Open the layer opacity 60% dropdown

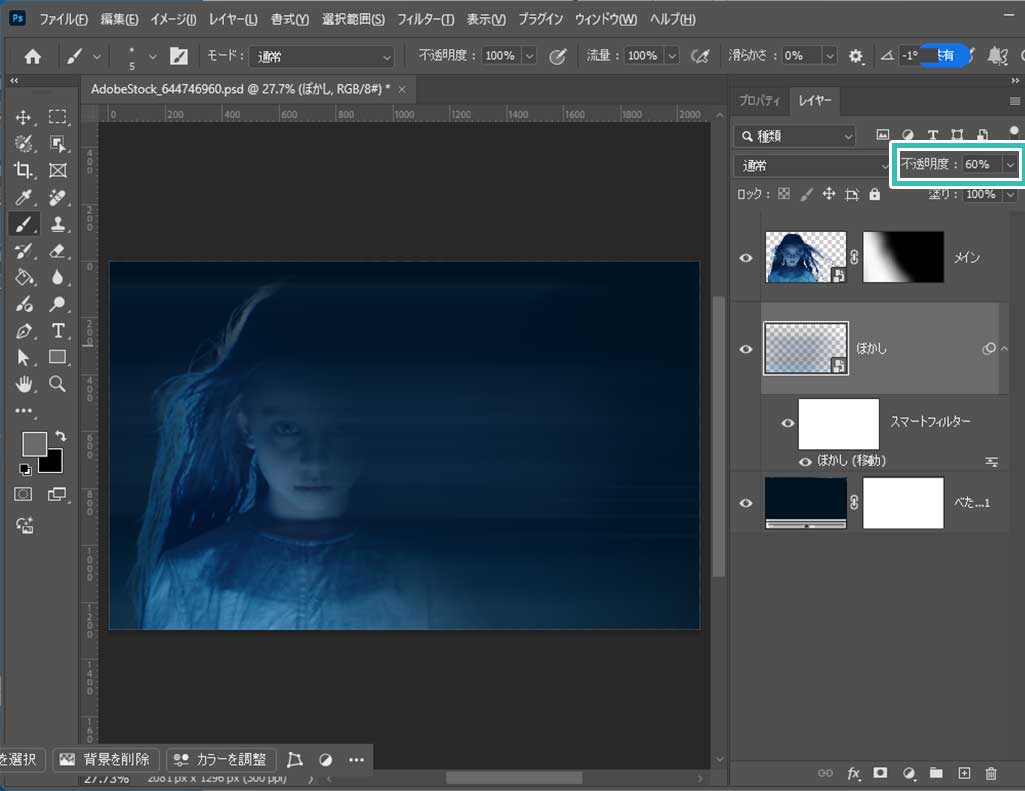pos(1011,164)
